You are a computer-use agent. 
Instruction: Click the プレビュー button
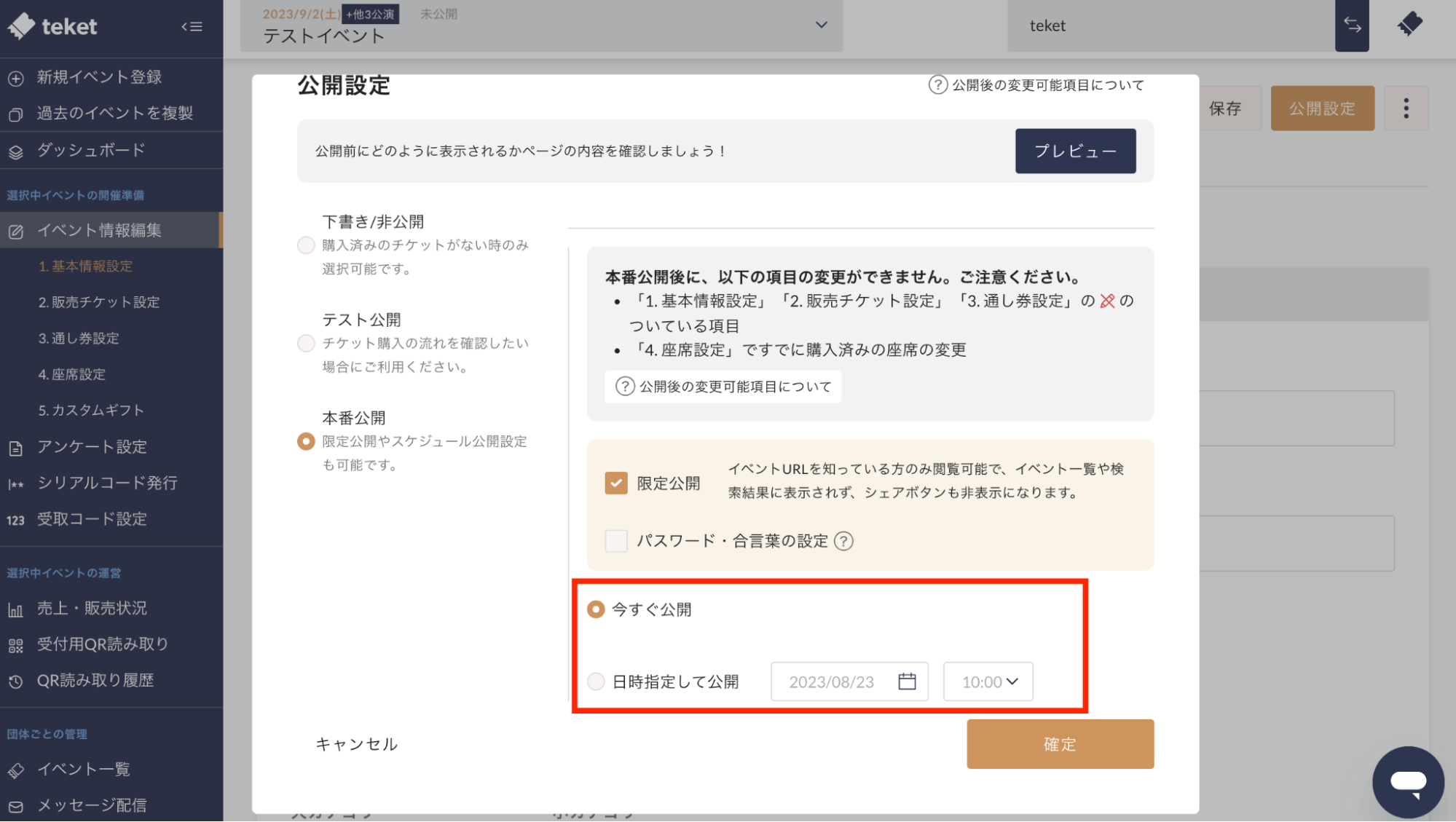point(1075,151)
